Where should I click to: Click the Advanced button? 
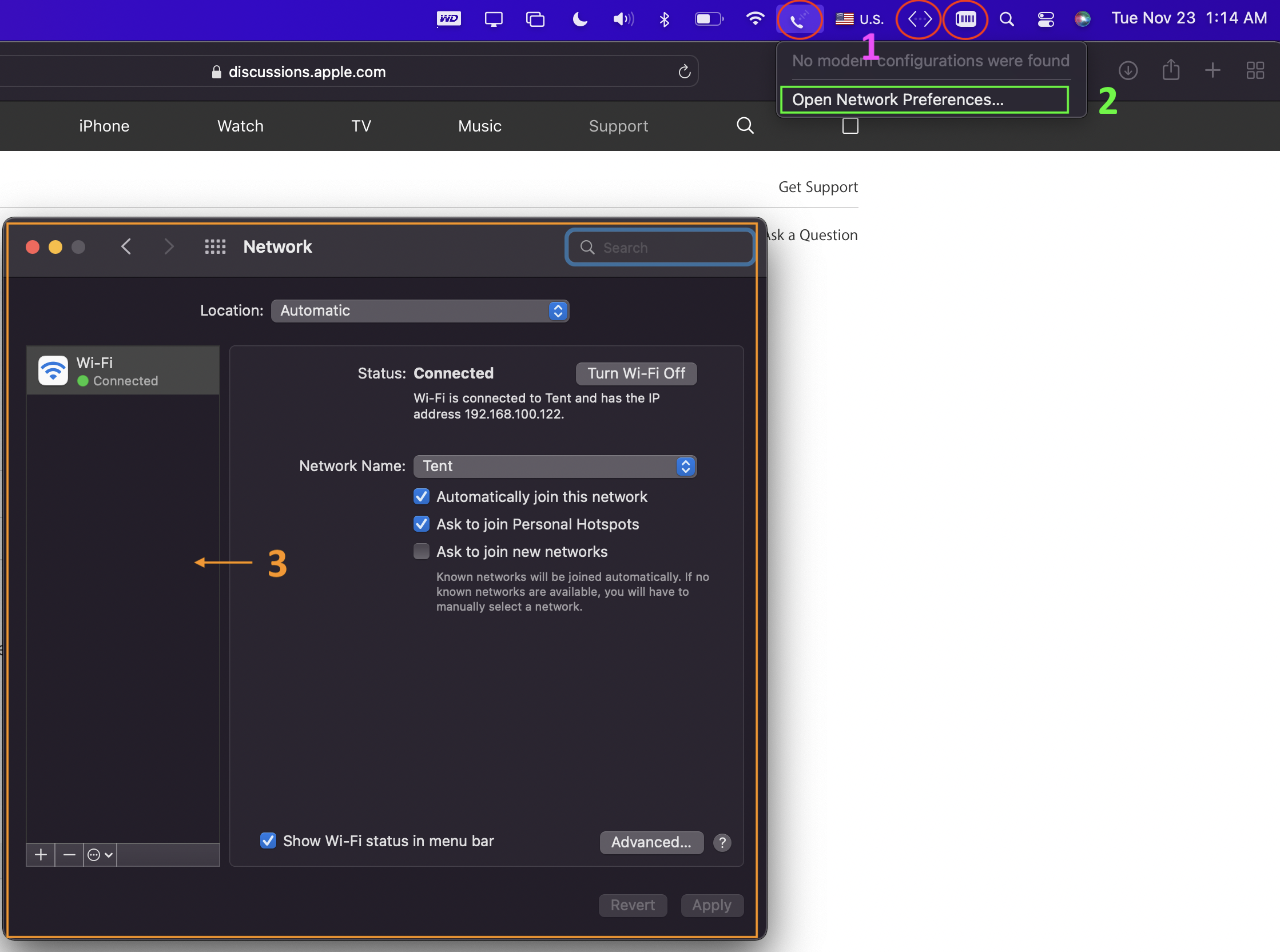point(651,843)
